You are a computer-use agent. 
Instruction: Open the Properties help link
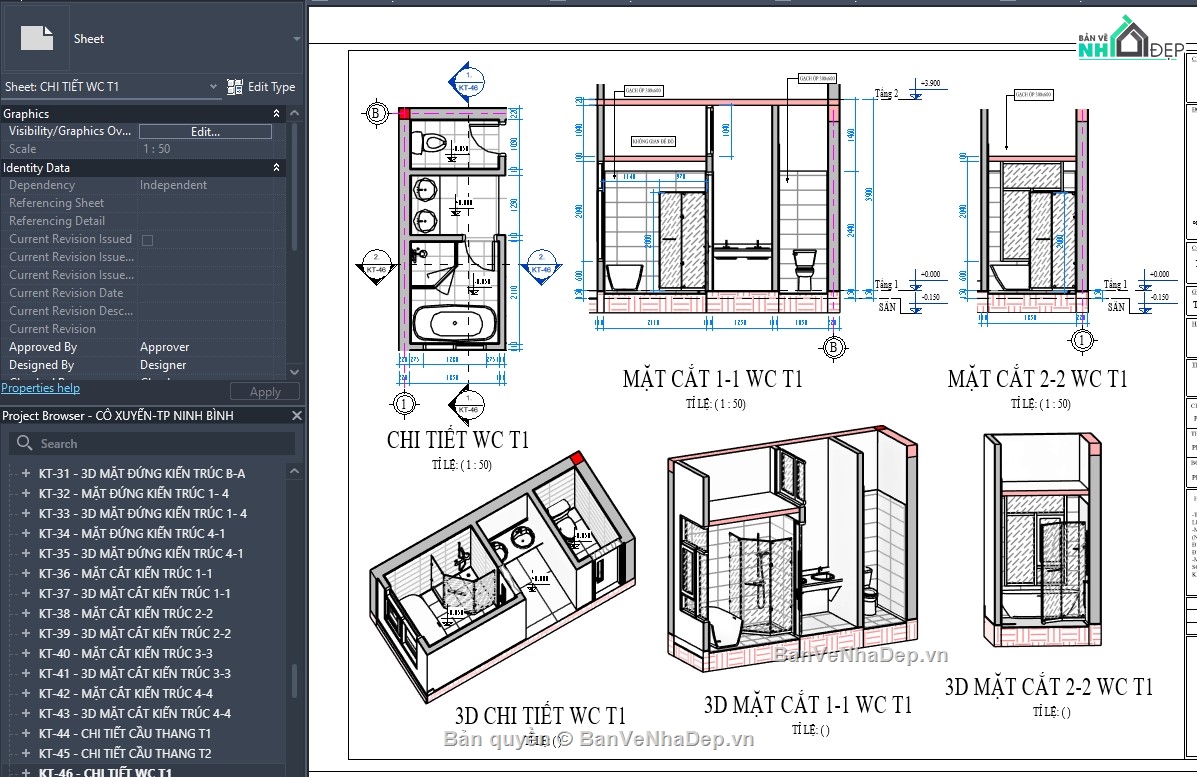(40, 388)
